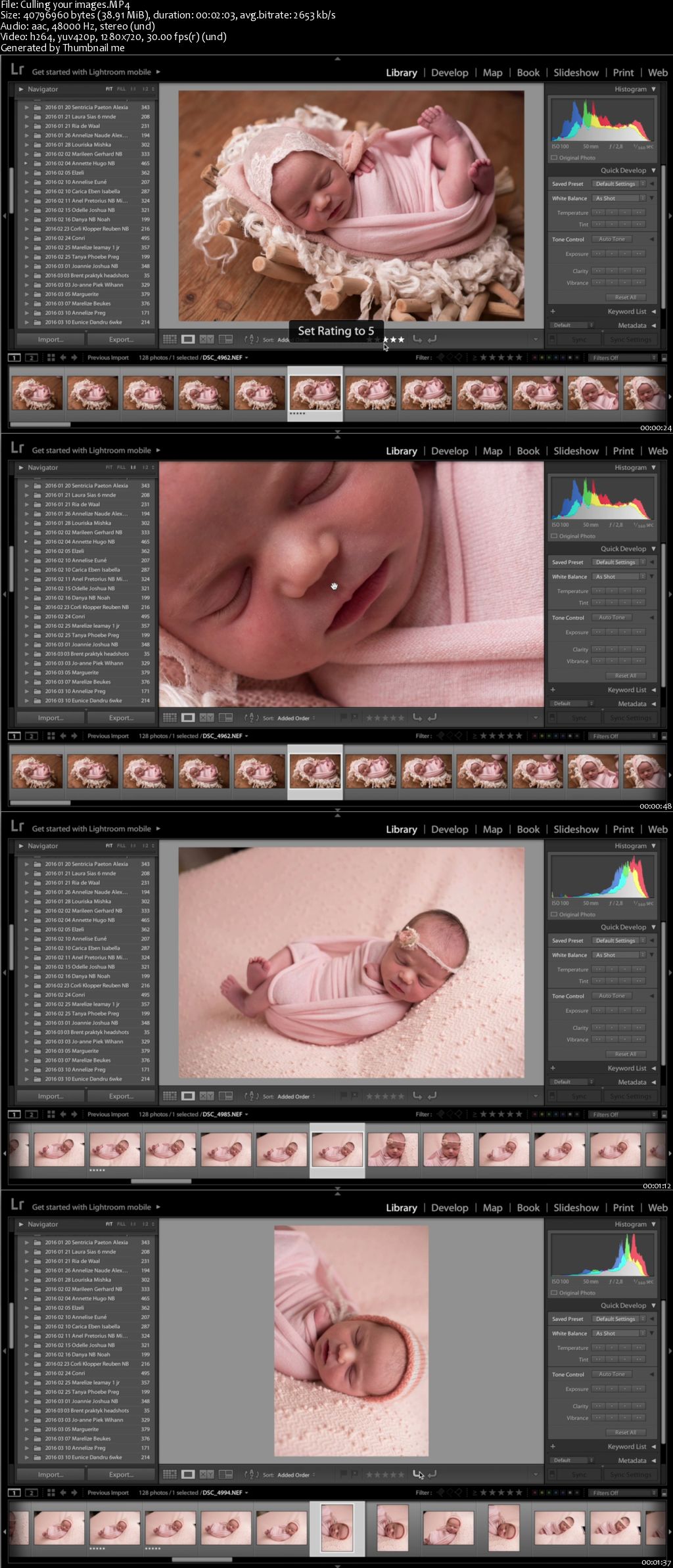Open second window '2' icon in 00:00:48 frame
Image resolution: width=673 pixels, height=1568 pixels.
coord(31,736)
